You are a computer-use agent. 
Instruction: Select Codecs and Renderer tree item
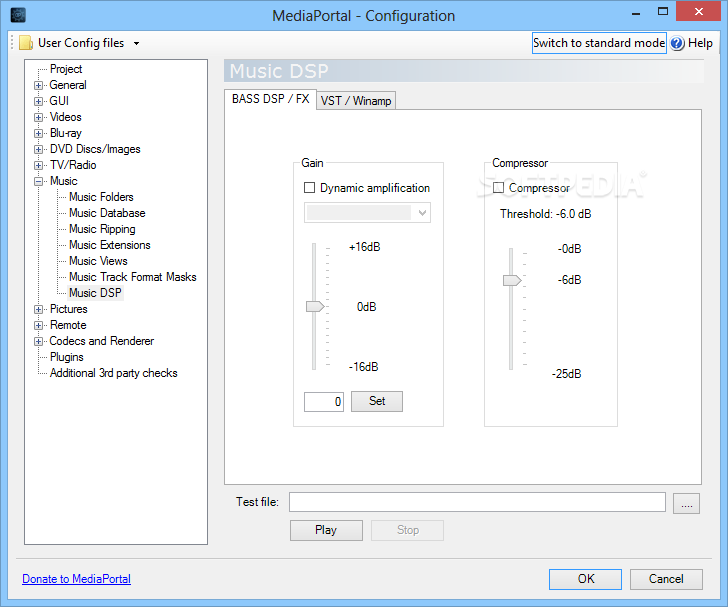(x=102, y=341)
